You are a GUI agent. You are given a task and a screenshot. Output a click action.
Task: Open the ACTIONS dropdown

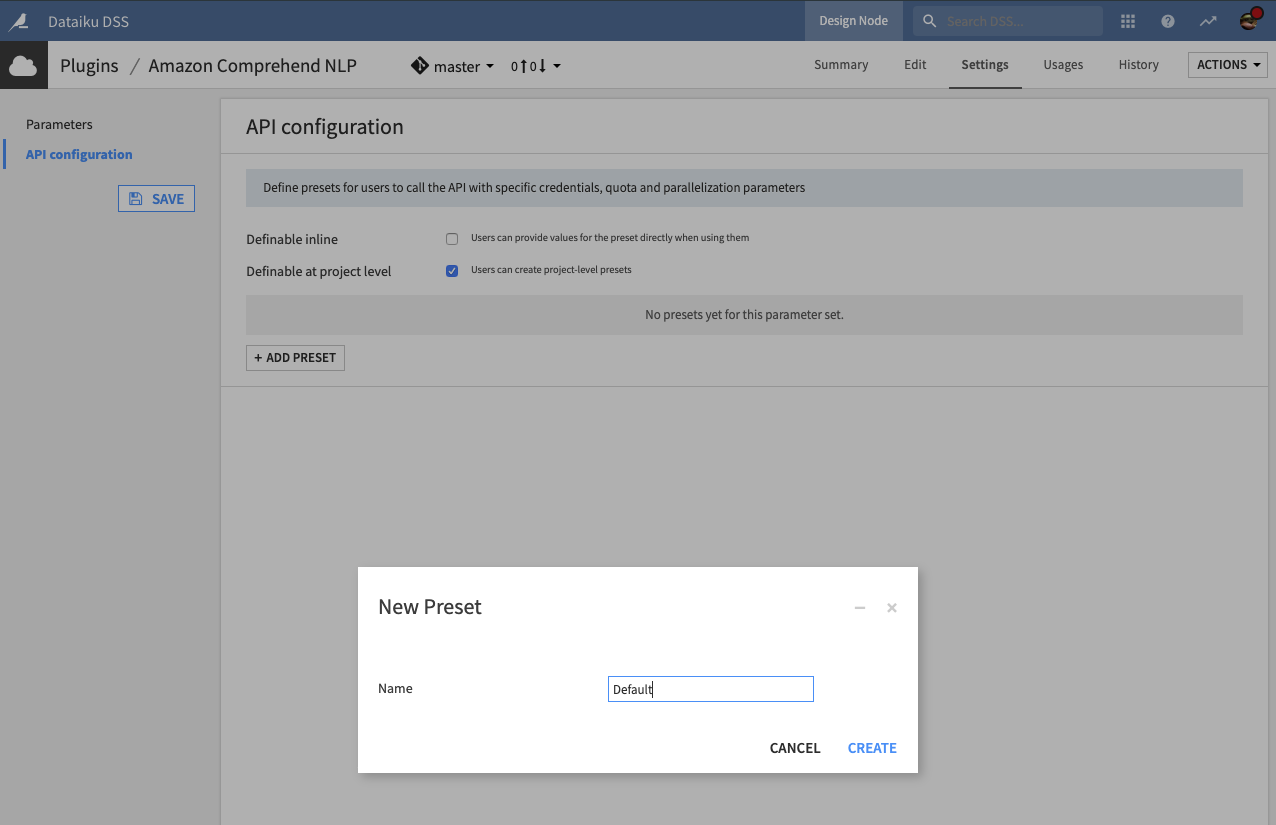click(x=1227, y=64)
